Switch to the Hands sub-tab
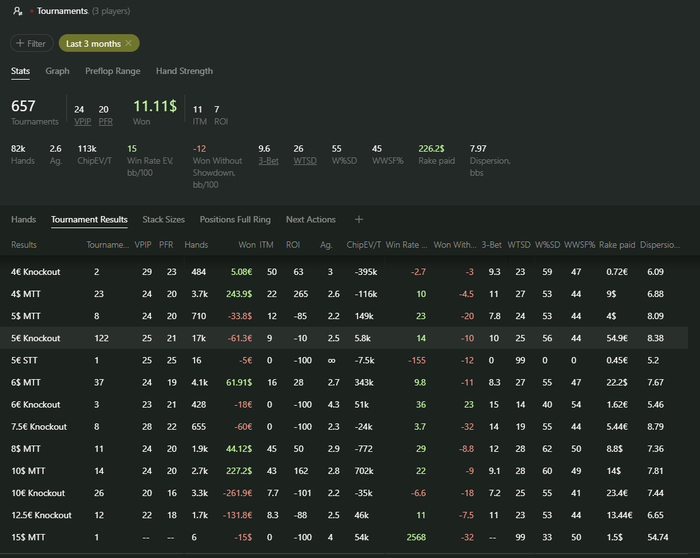 coord(24,220)
